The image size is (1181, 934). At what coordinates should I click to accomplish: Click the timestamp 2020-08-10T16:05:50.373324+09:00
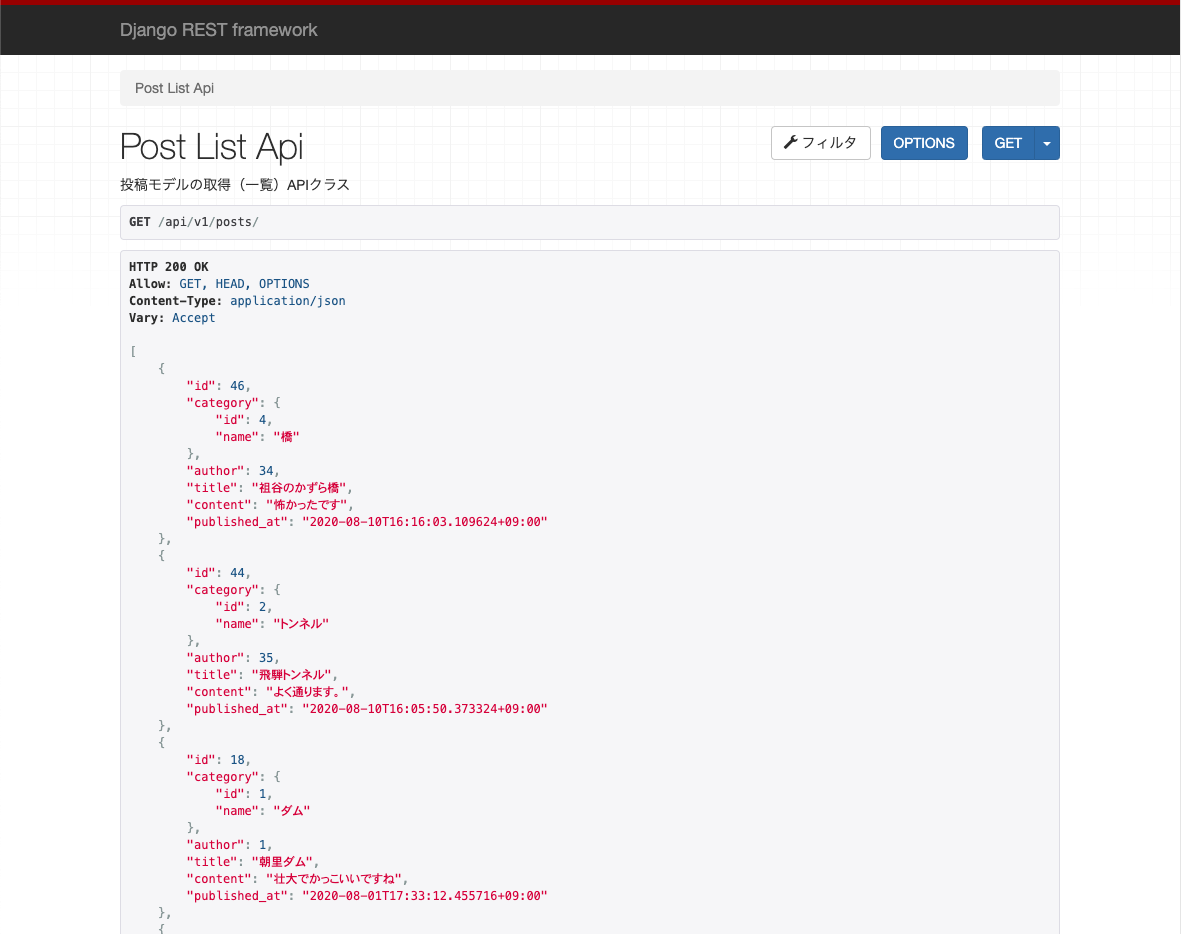tap(425, 709)
